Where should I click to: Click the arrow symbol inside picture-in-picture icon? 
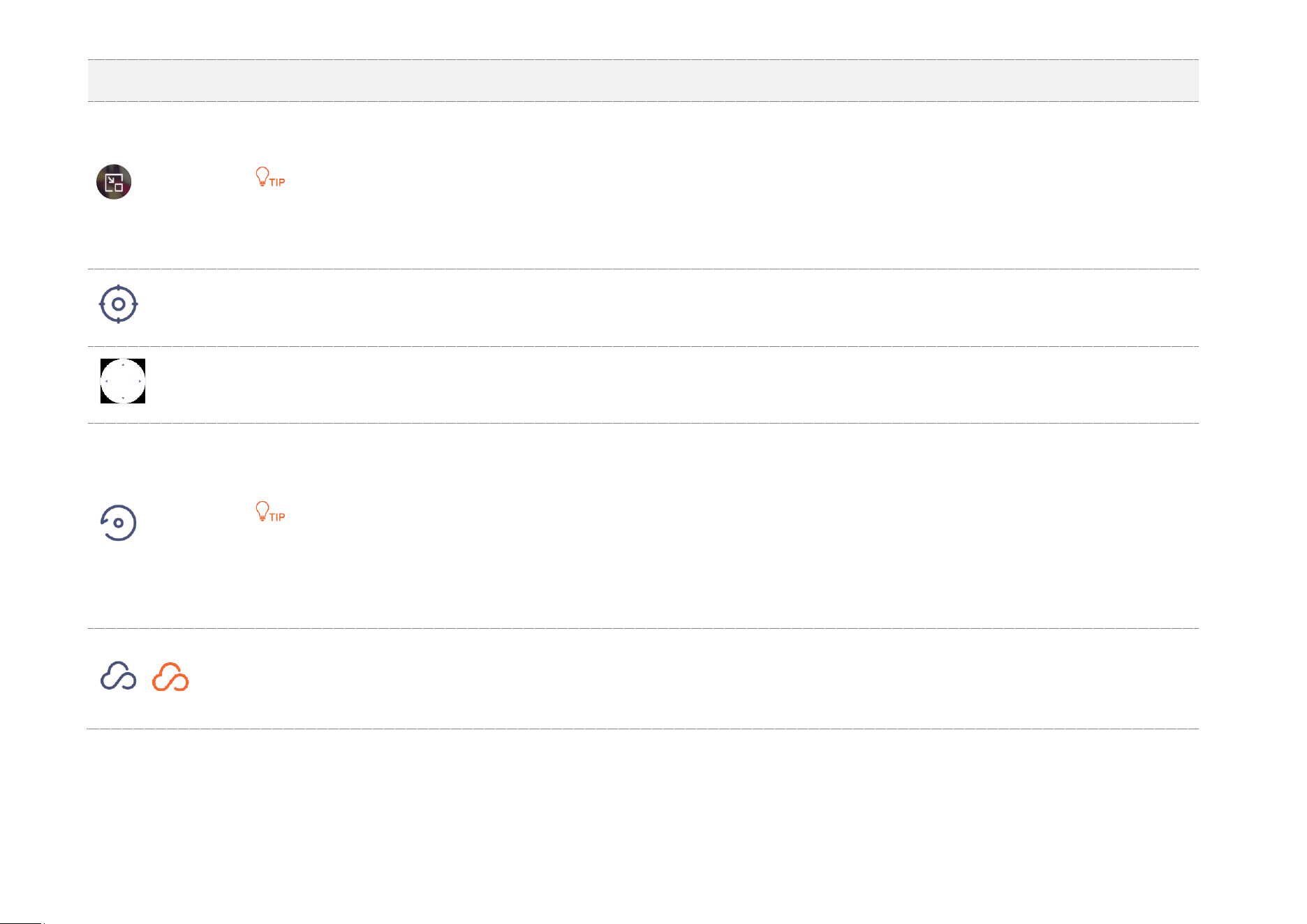click(x=110, y=179)
